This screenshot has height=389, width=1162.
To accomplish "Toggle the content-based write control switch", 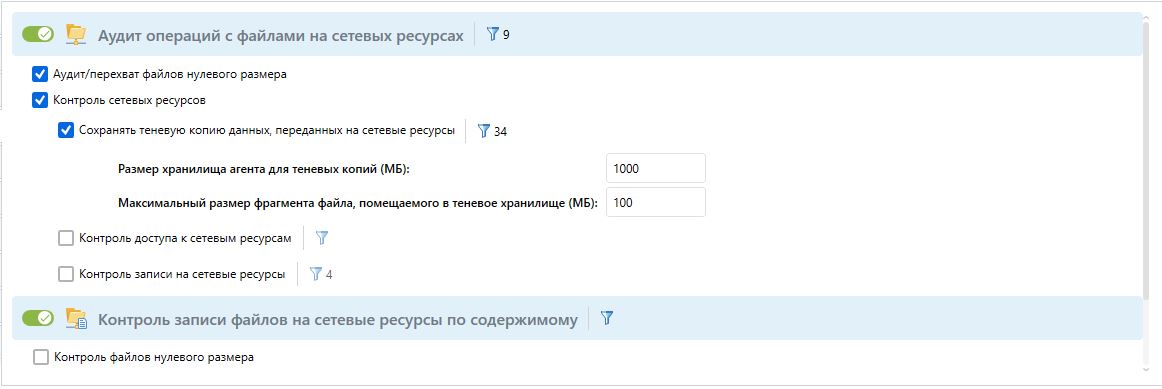I will click(x=38, y=319).
